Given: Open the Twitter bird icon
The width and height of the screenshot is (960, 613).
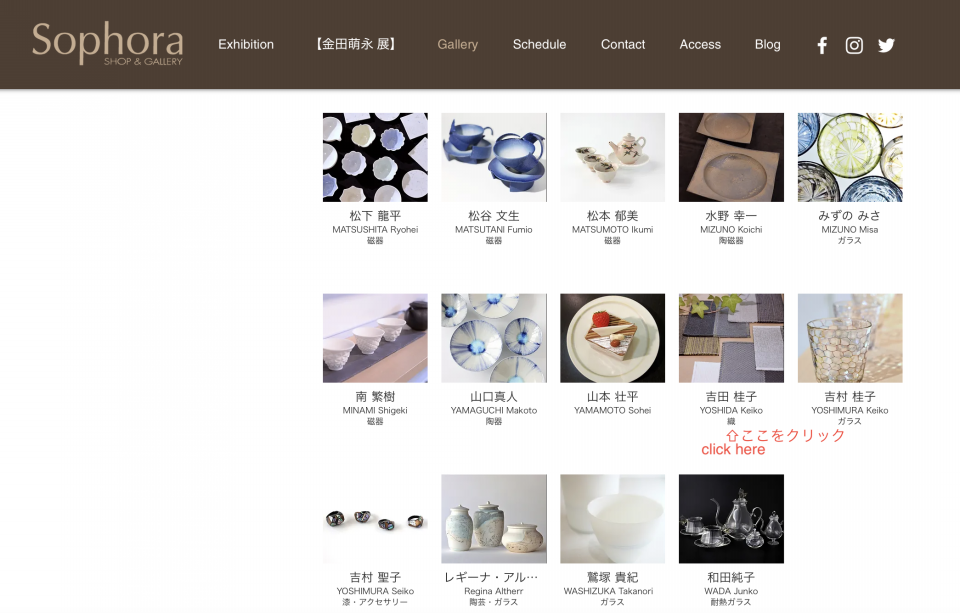Looking at the screenshot, I should coord(886,45).
